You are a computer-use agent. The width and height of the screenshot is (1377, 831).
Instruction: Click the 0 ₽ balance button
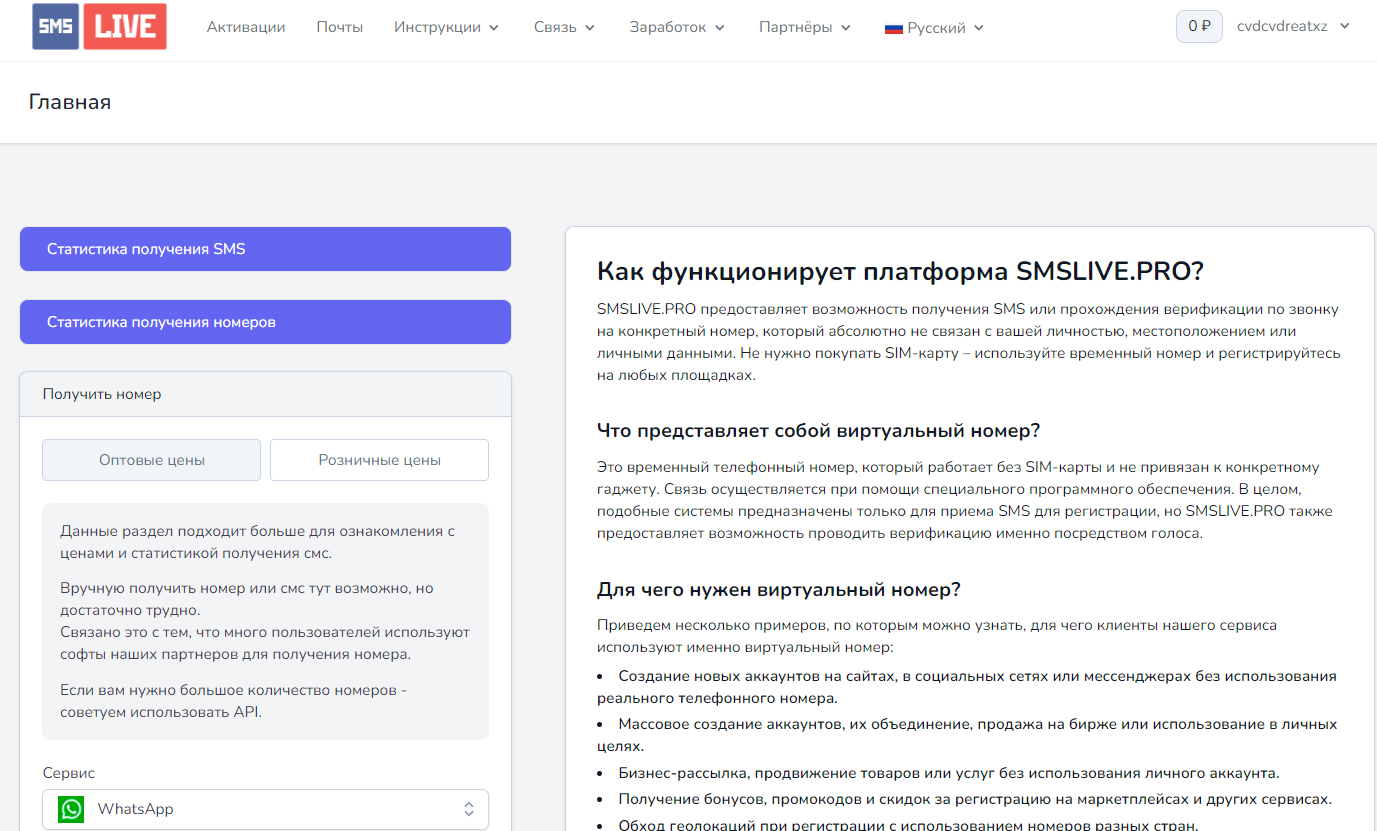click(x=1199, y=26)
